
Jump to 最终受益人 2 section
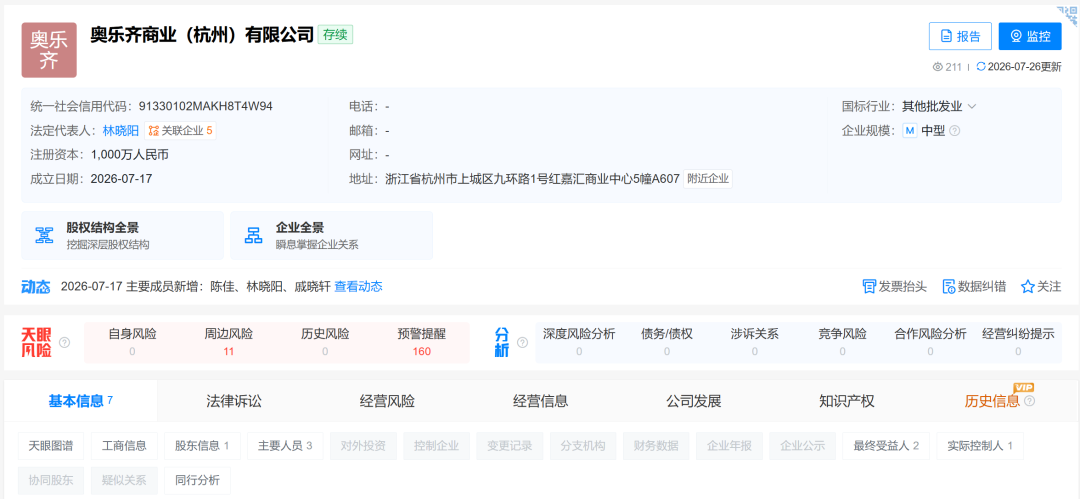click(x=886, y=446)
